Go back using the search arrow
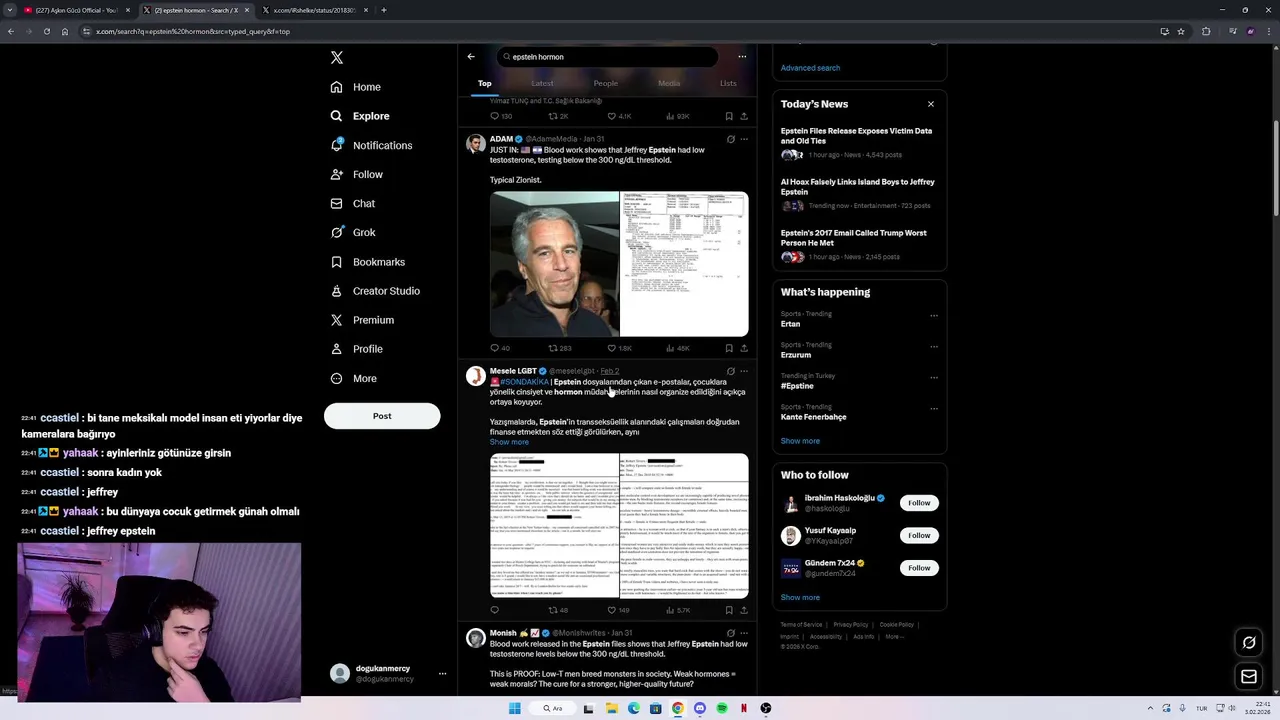This screenshot has height=720, width=1280. pos(471,57)
